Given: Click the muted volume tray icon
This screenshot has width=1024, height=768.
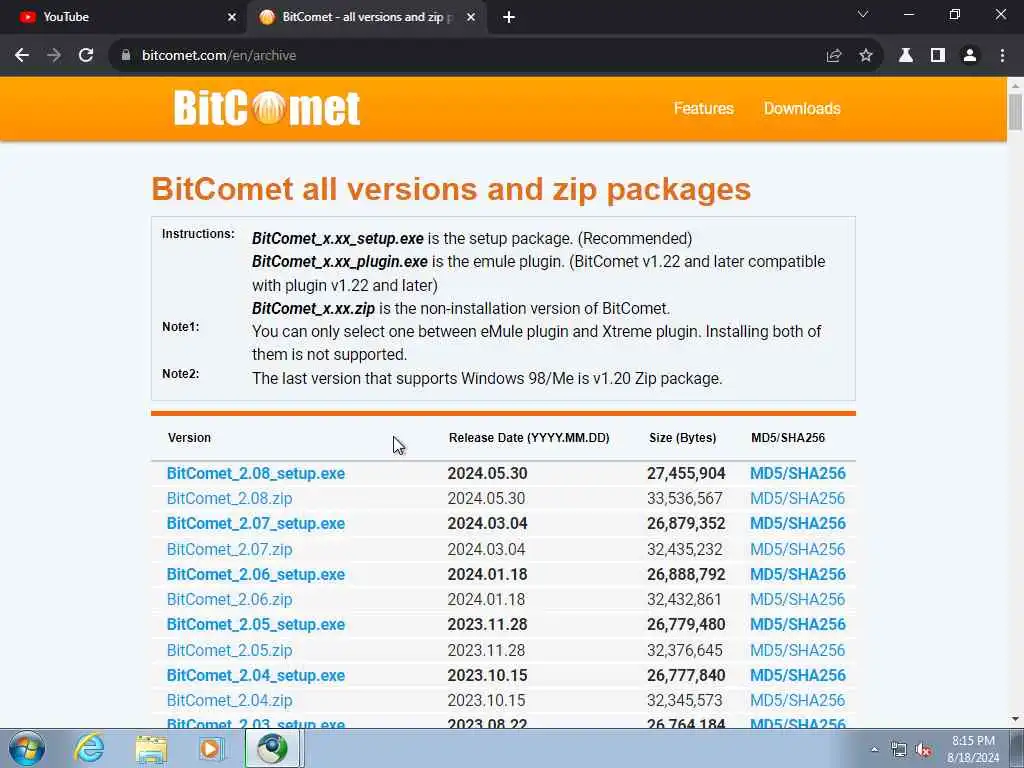Looking at the screenshot, I should click(x=923, y=750).
